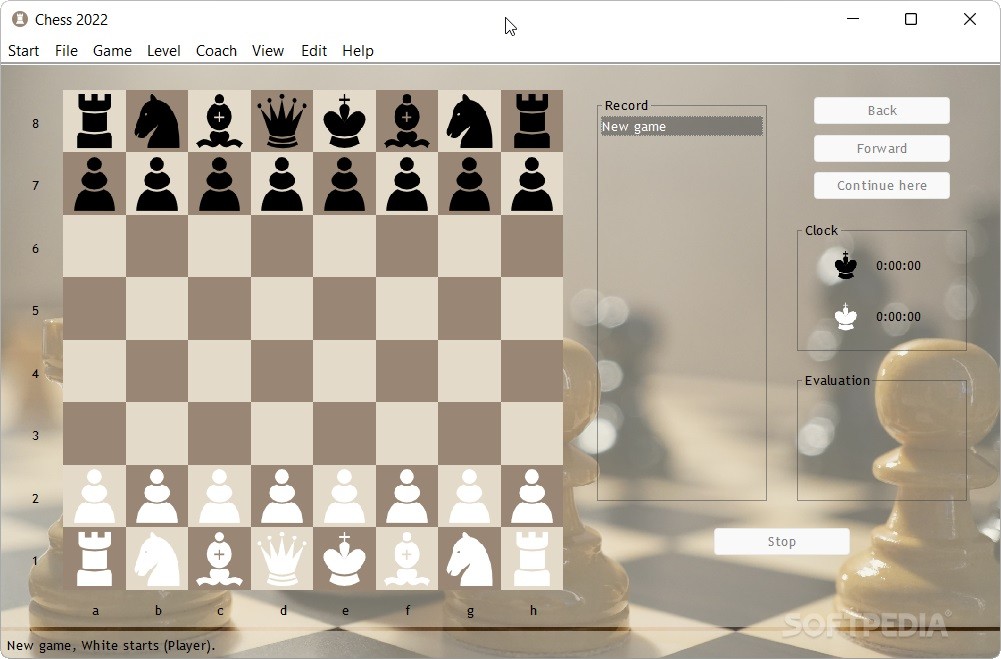Open the Help menu
The image size is (1001, 659).
tap(358, 50)
